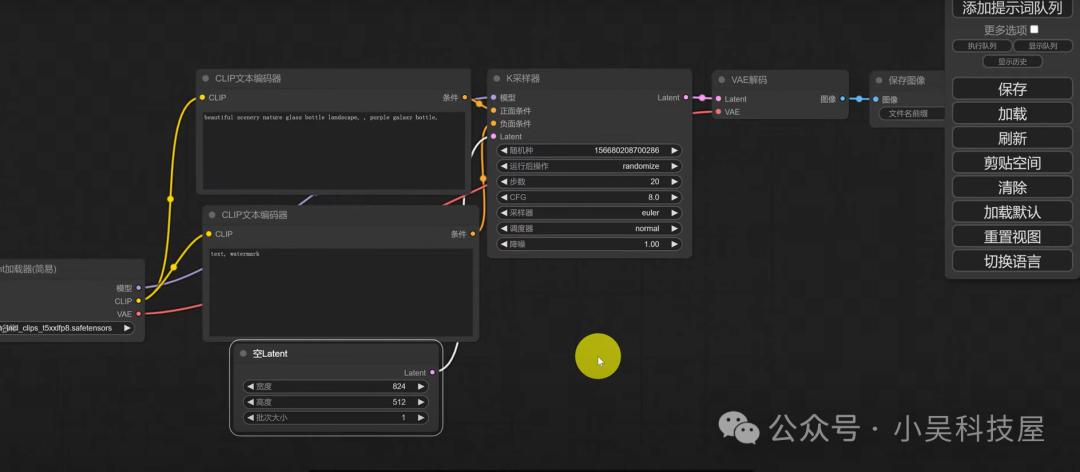1080x472 pixels.
Task: Click the 高度 512 value field
Action: 335,402
